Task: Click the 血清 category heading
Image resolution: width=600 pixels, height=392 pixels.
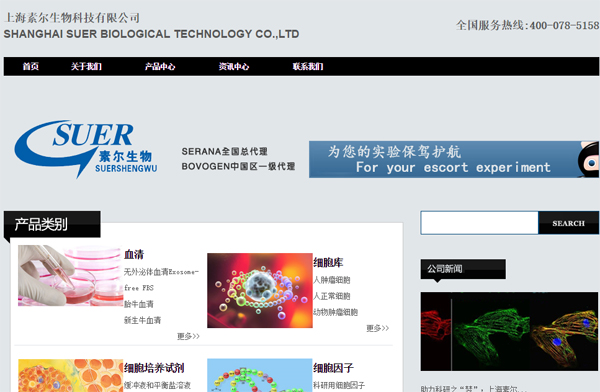Action: 134,255
